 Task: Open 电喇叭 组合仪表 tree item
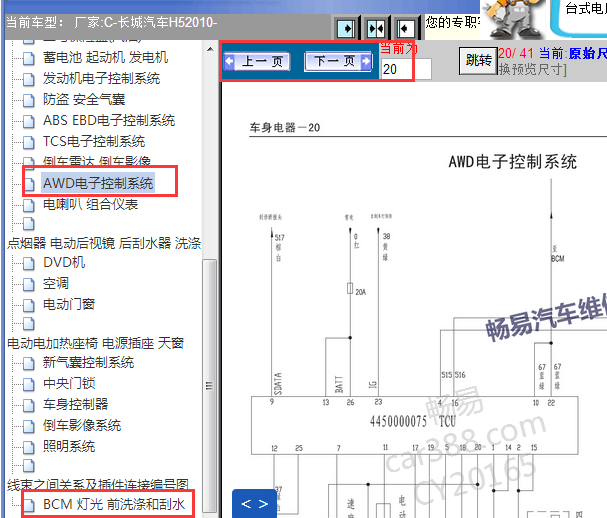90,204
